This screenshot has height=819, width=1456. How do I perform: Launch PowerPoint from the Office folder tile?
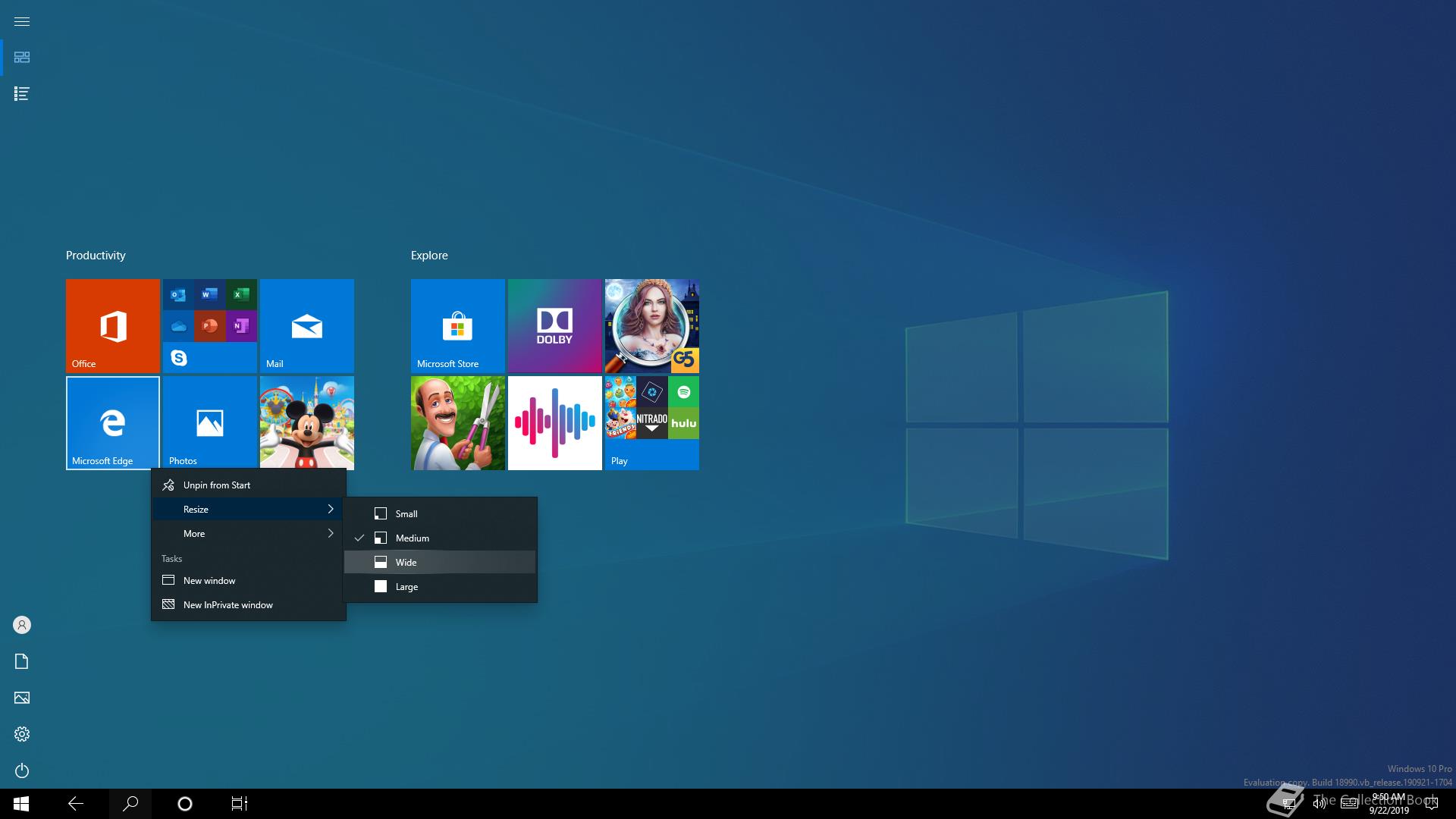[210, 326]
